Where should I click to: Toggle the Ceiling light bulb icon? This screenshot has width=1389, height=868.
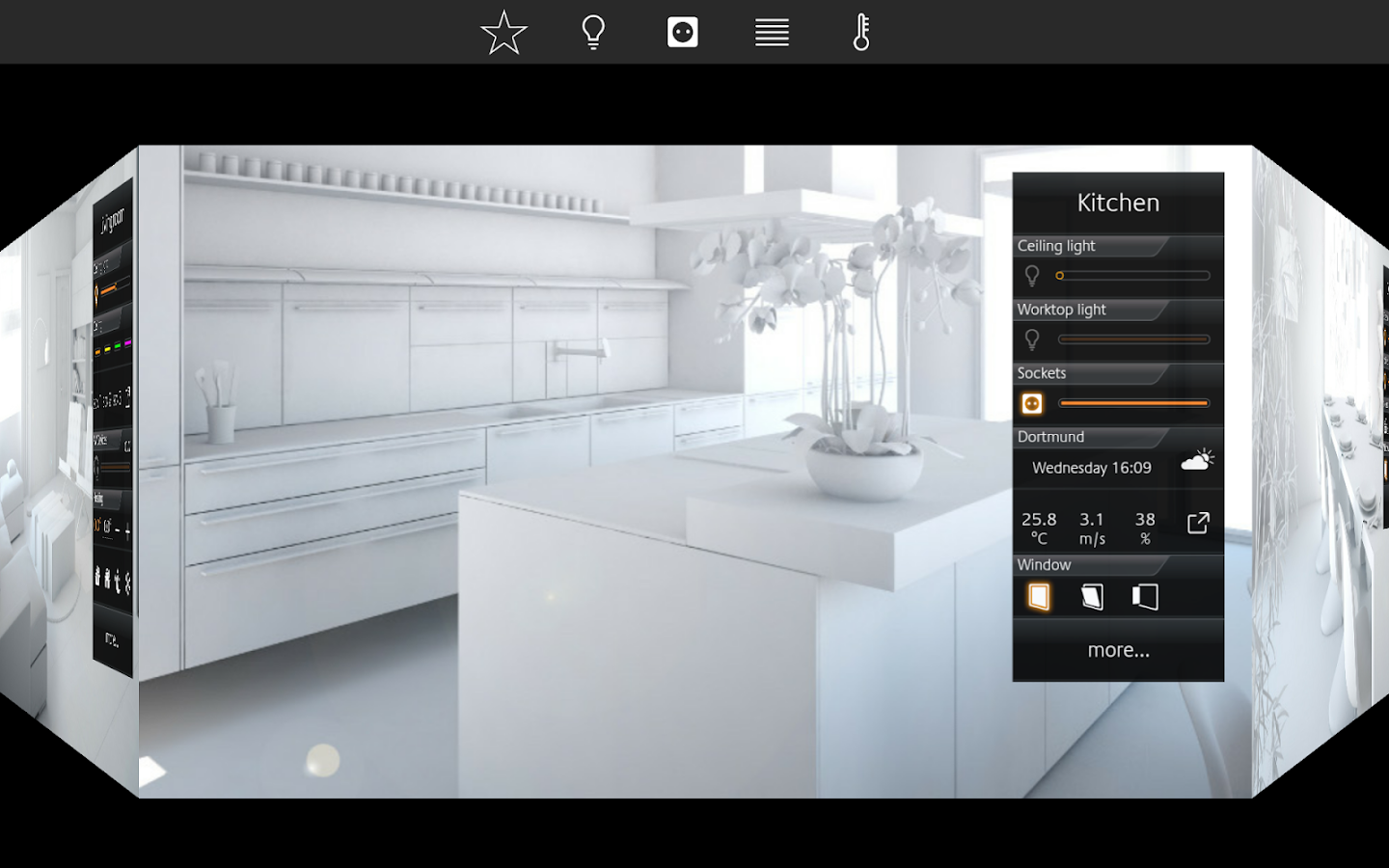click(1032, 276)
